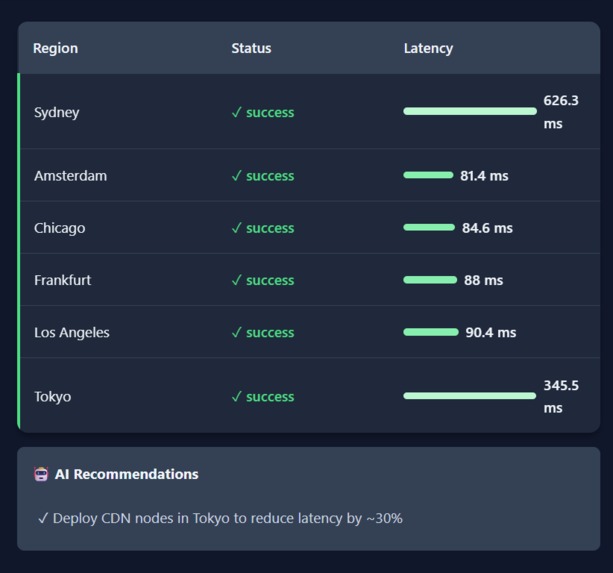Click the Status column header
This screenshot has width=613, height=573.
(251, 48)
